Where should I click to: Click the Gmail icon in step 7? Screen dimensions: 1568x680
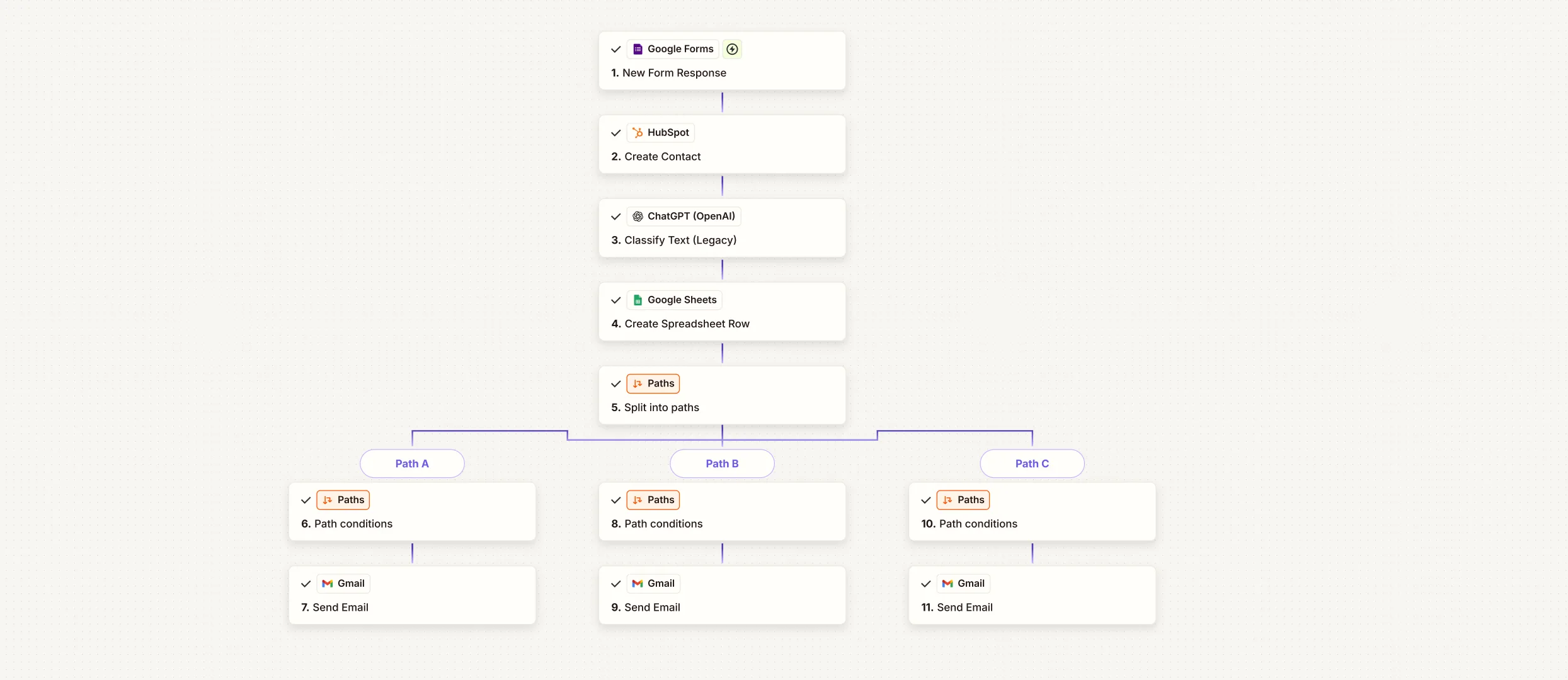(328, 584)
